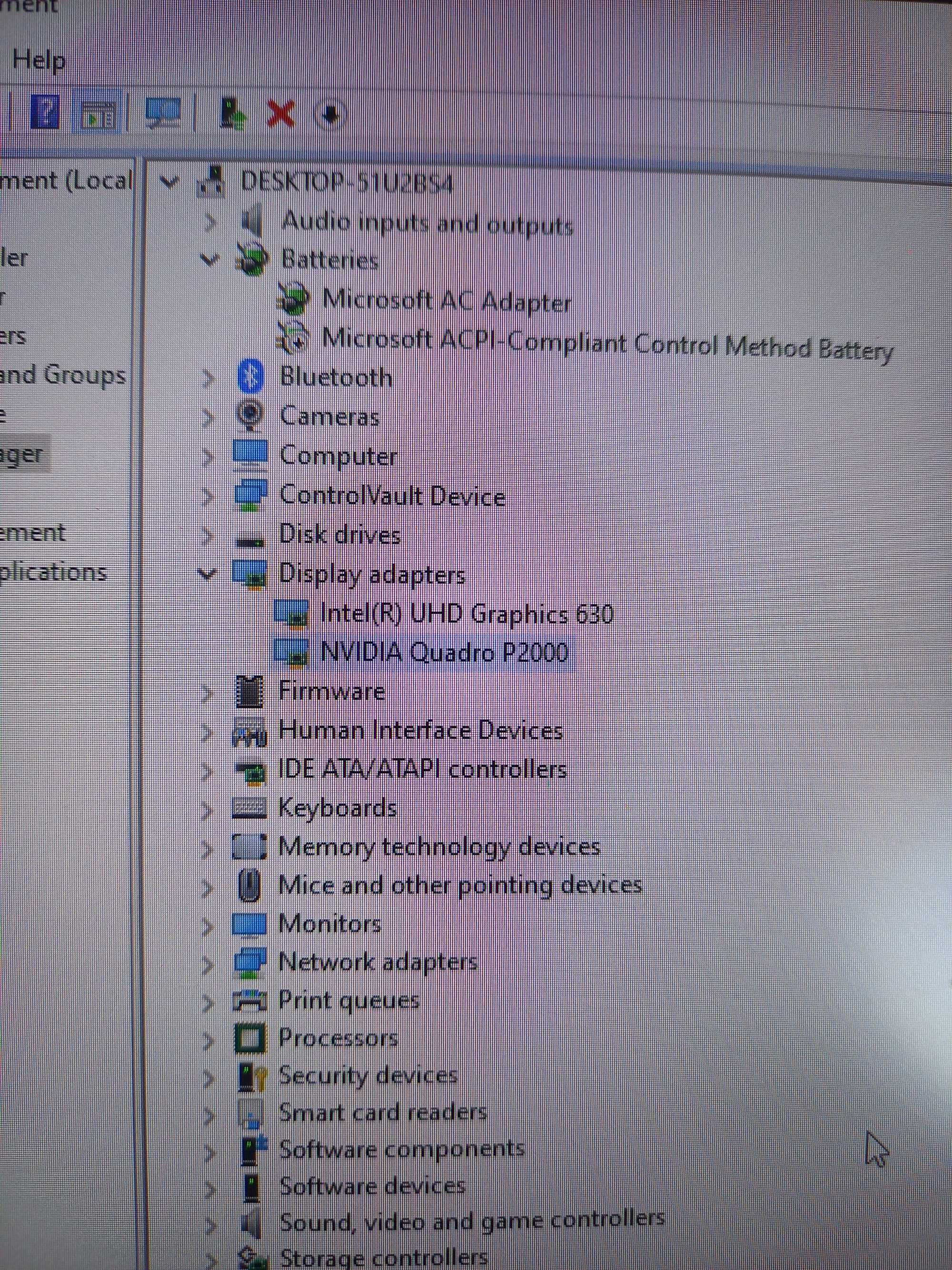
Task: Select Security devices label
Action: pyautogui.click(x=368, y=1076)
